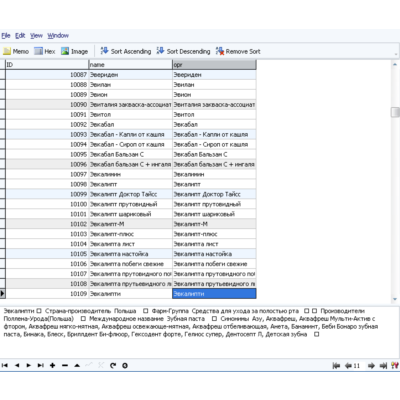
Task: Click scrollbar up arrow
Action: coord(395,64)
